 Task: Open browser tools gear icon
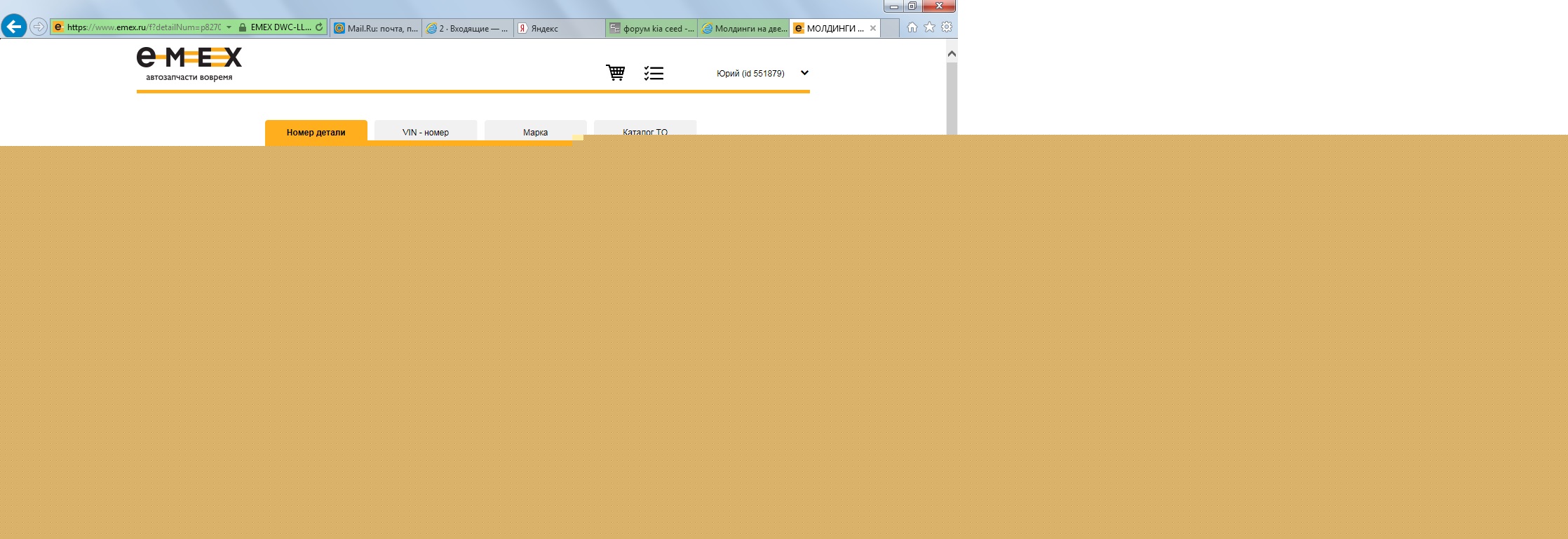click(x=947, y=27)
